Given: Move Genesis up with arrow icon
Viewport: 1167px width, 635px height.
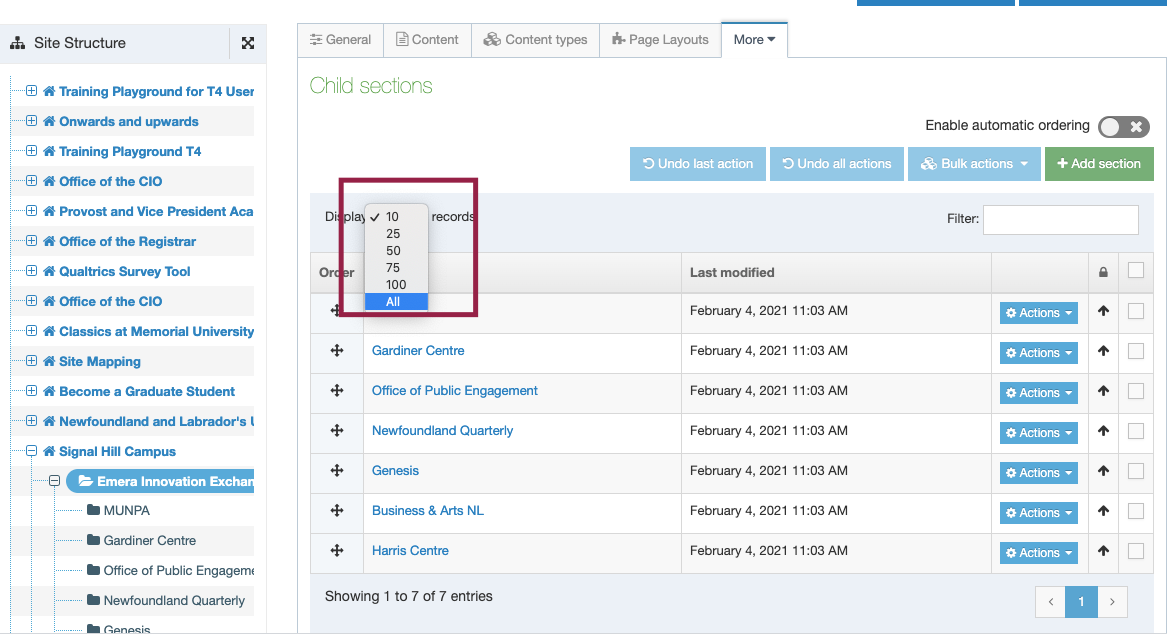Looking at the screenshot, I should (1103, 470).
